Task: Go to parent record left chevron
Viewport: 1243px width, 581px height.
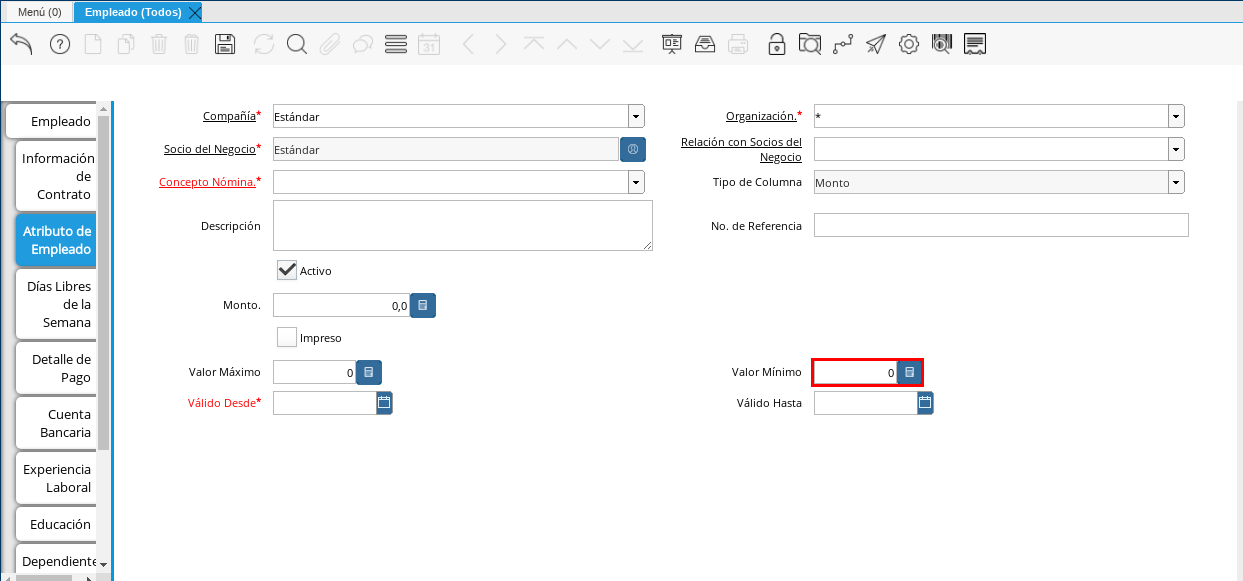Action: tap(468, 44)
